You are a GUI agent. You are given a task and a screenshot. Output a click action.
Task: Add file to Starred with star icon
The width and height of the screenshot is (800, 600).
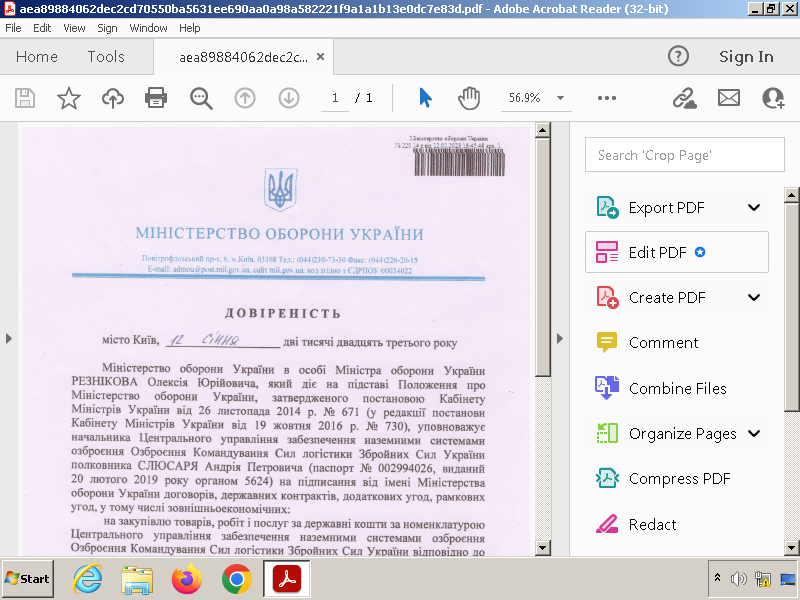coord(69,98)
